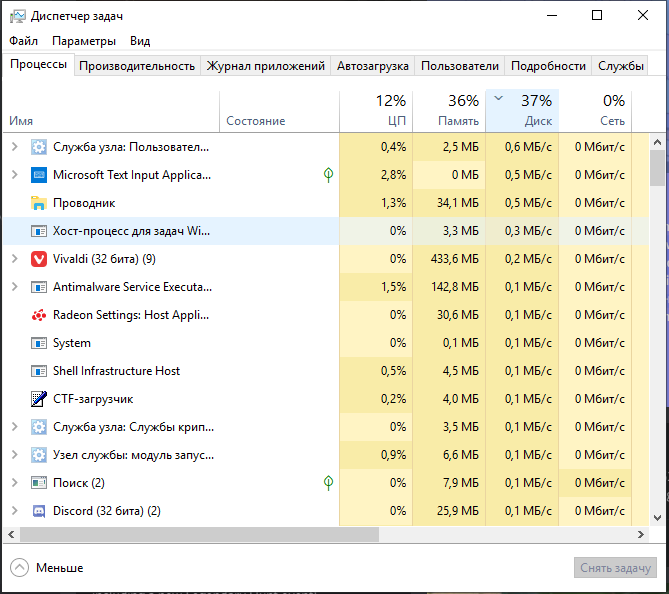
Task: Select the Процессы tab
Action: [38, 64]
